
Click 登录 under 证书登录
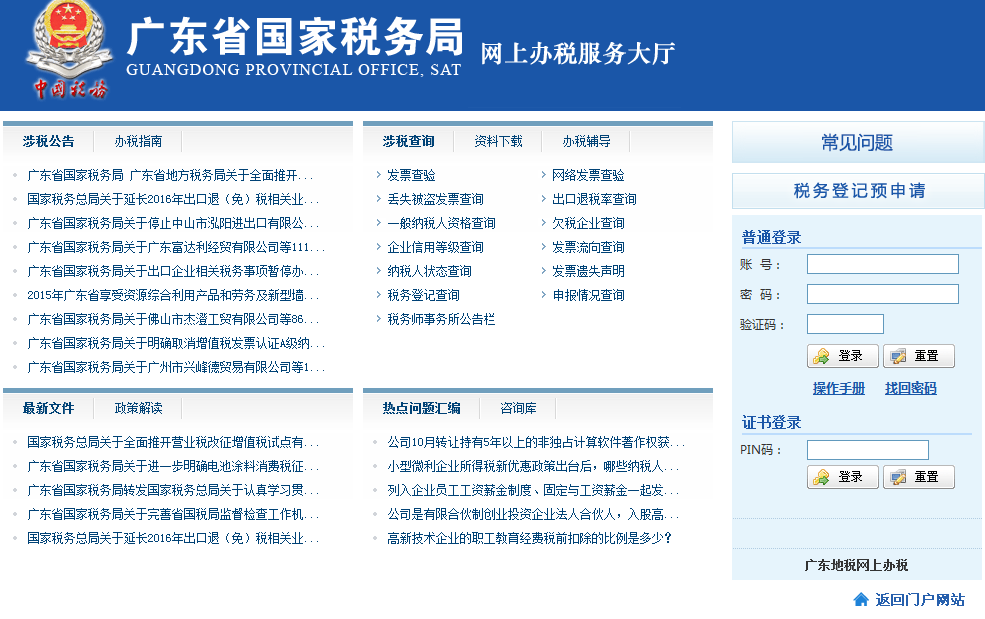(x=843, y=477)
